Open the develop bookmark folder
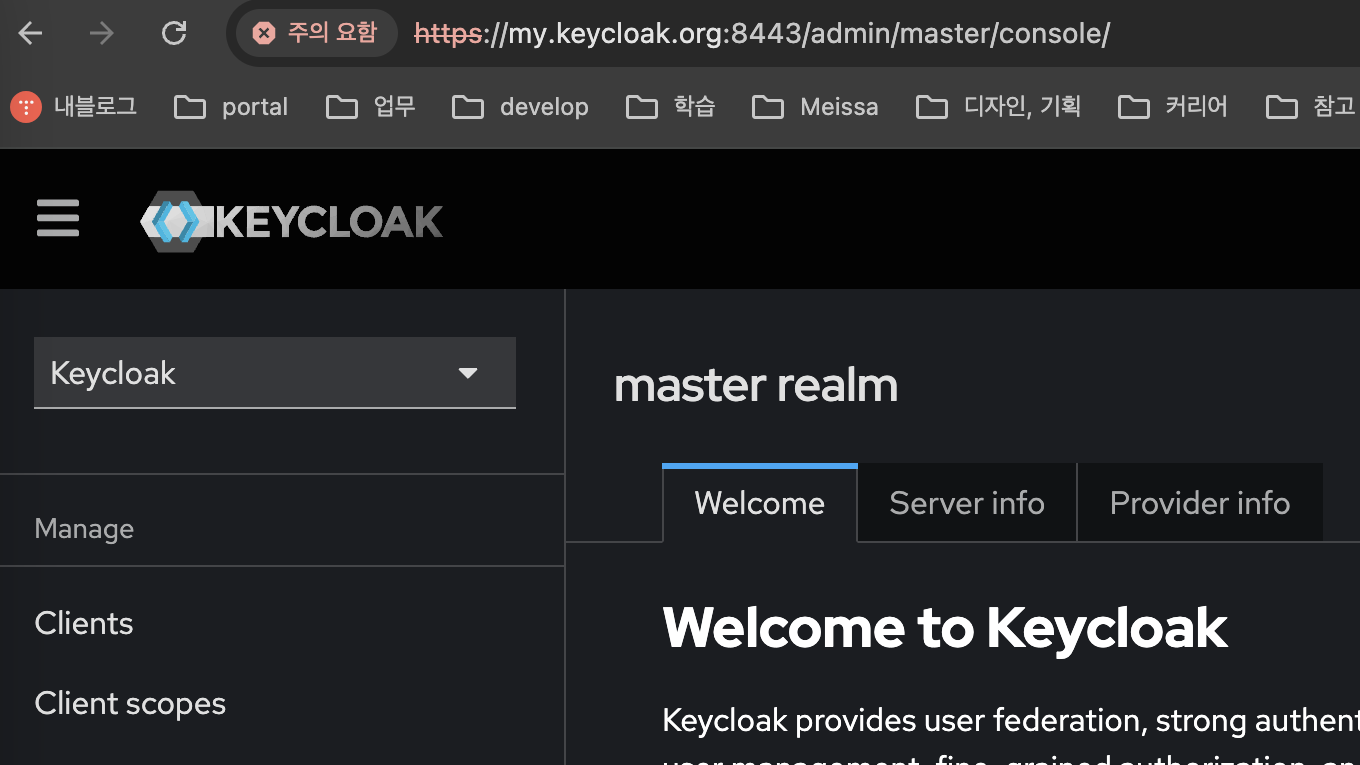1360x765 pixels. click(520, 107)
